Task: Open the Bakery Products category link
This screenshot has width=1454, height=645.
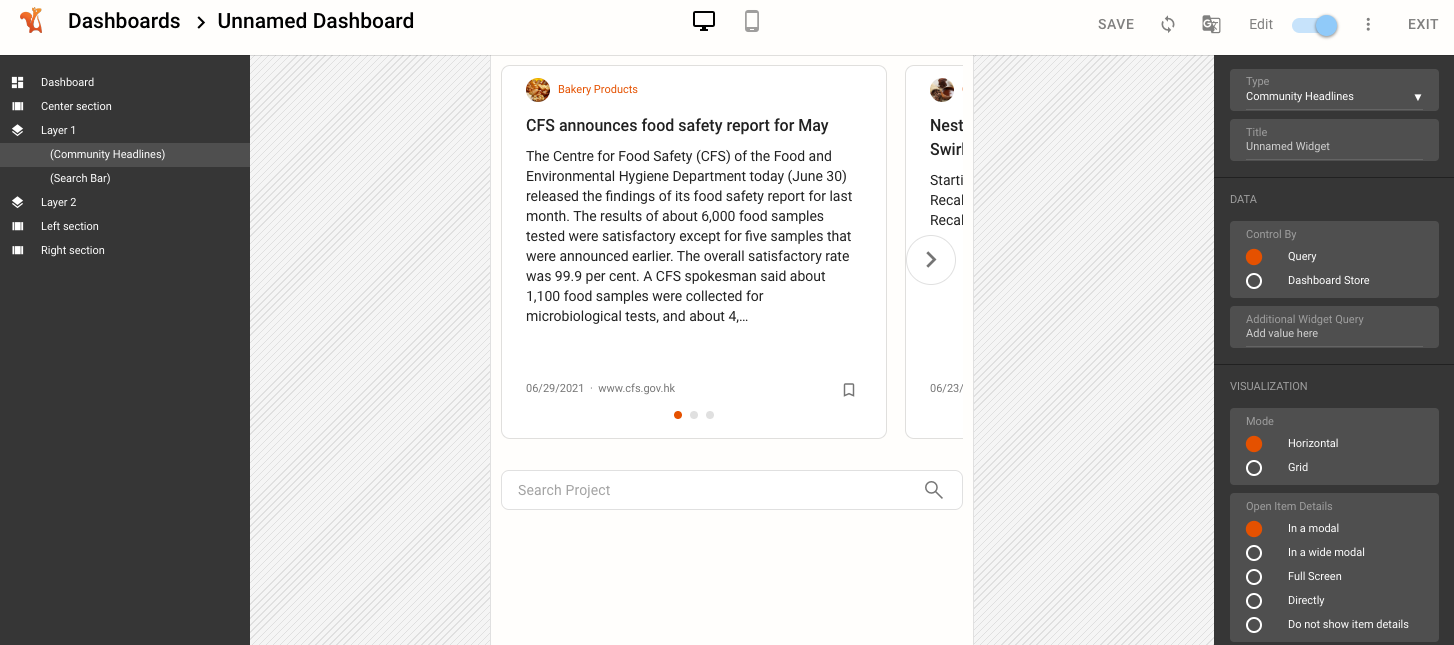Action: (x=598, y=90)
